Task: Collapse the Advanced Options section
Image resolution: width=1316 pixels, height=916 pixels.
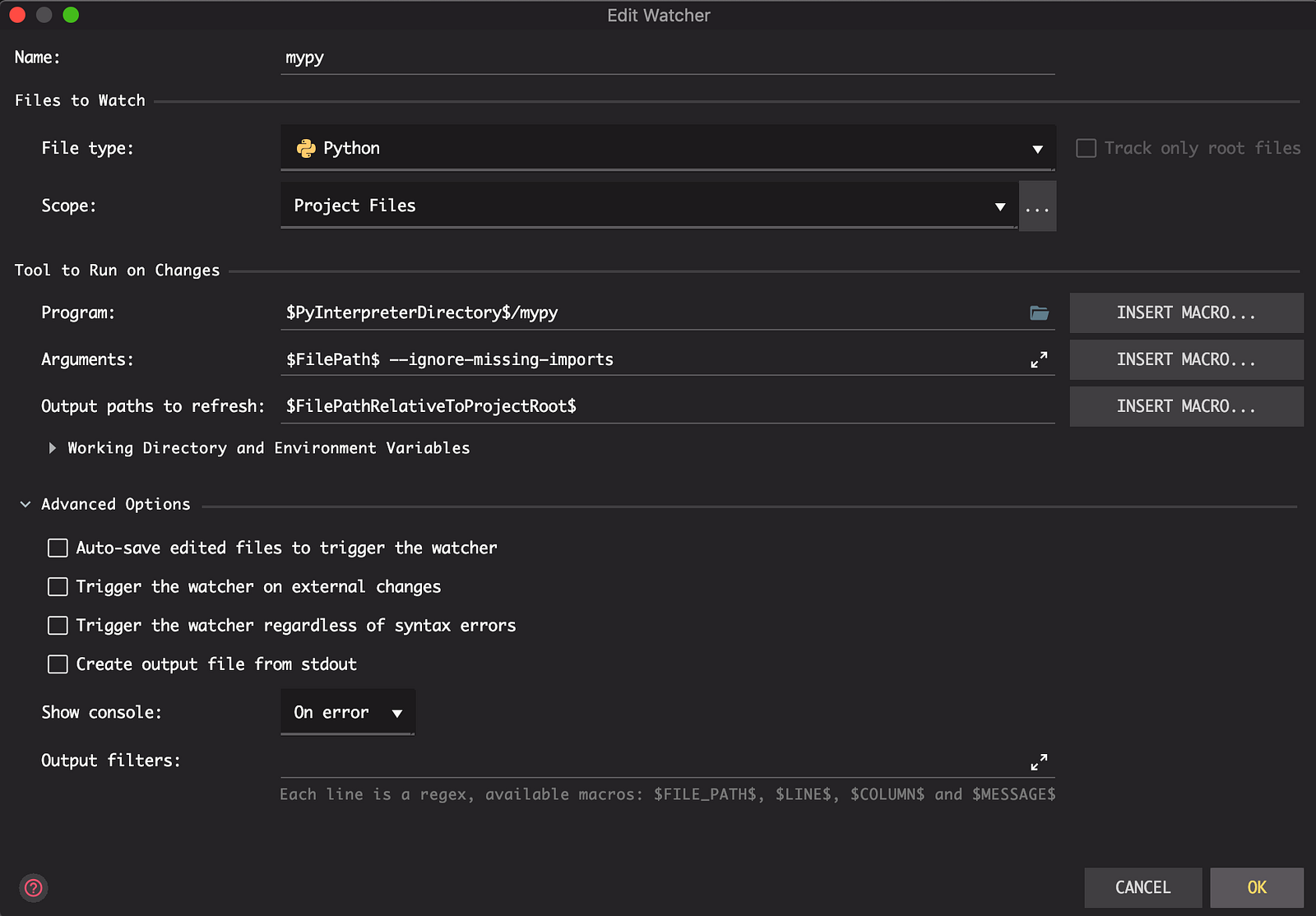Action: (x=25, y=505)
